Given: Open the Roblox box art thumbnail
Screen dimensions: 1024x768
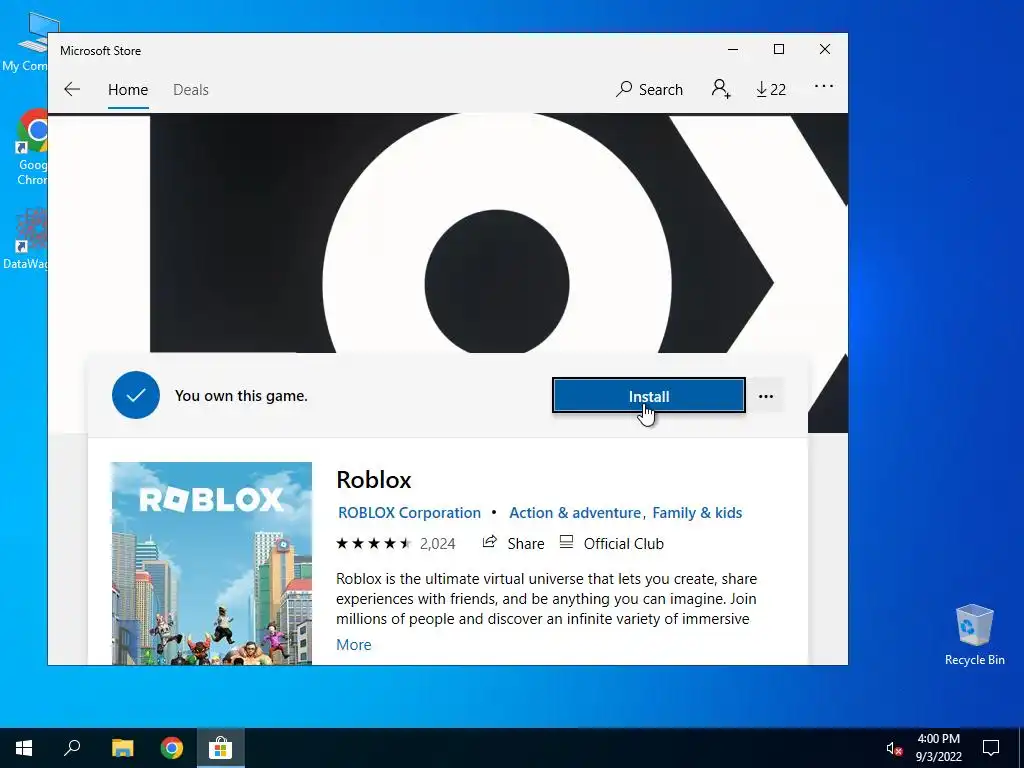Looking at the screenshot, I should [212, 564].
